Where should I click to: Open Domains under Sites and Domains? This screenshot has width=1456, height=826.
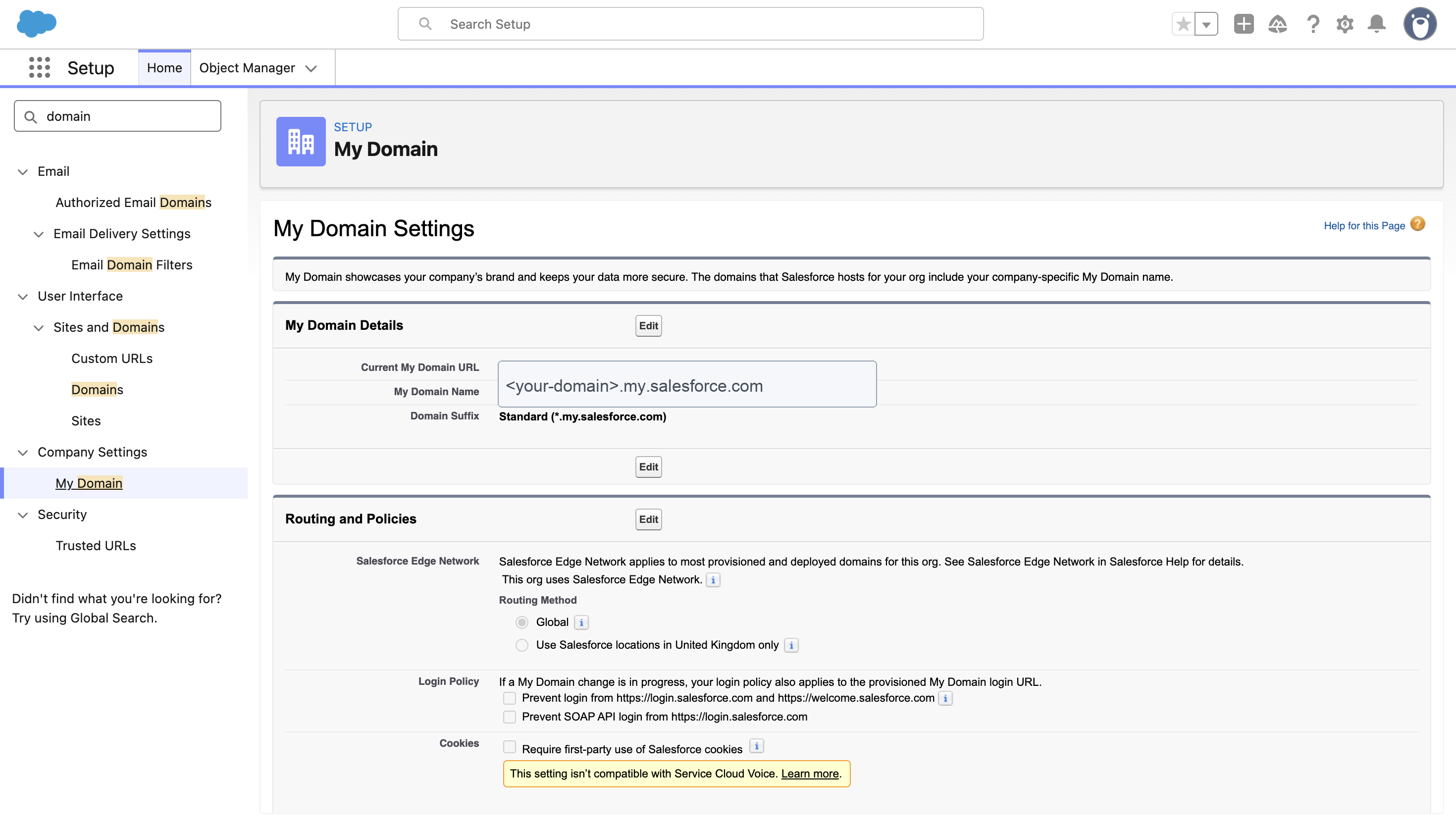97,390
